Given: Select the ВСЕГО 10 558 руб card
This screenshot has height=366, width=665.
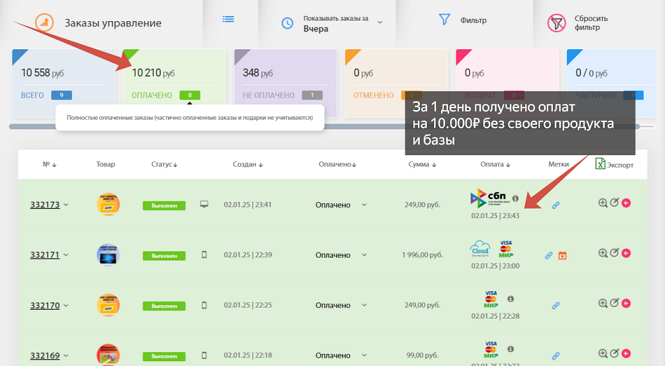Looking at the screenshot, I should tap(63, 83).
